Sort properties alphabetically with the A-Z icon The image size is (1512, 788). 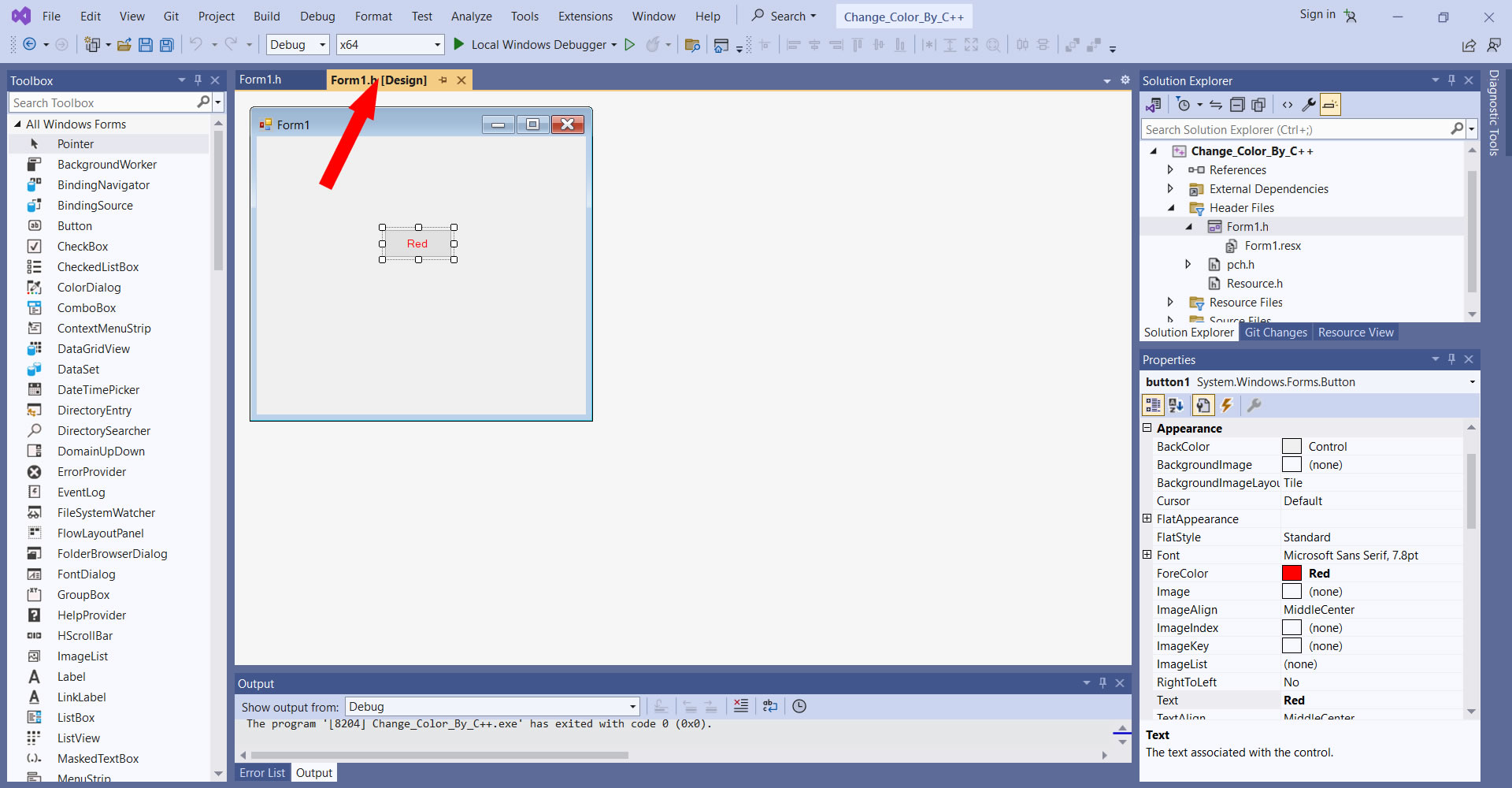pos(1176,405)
